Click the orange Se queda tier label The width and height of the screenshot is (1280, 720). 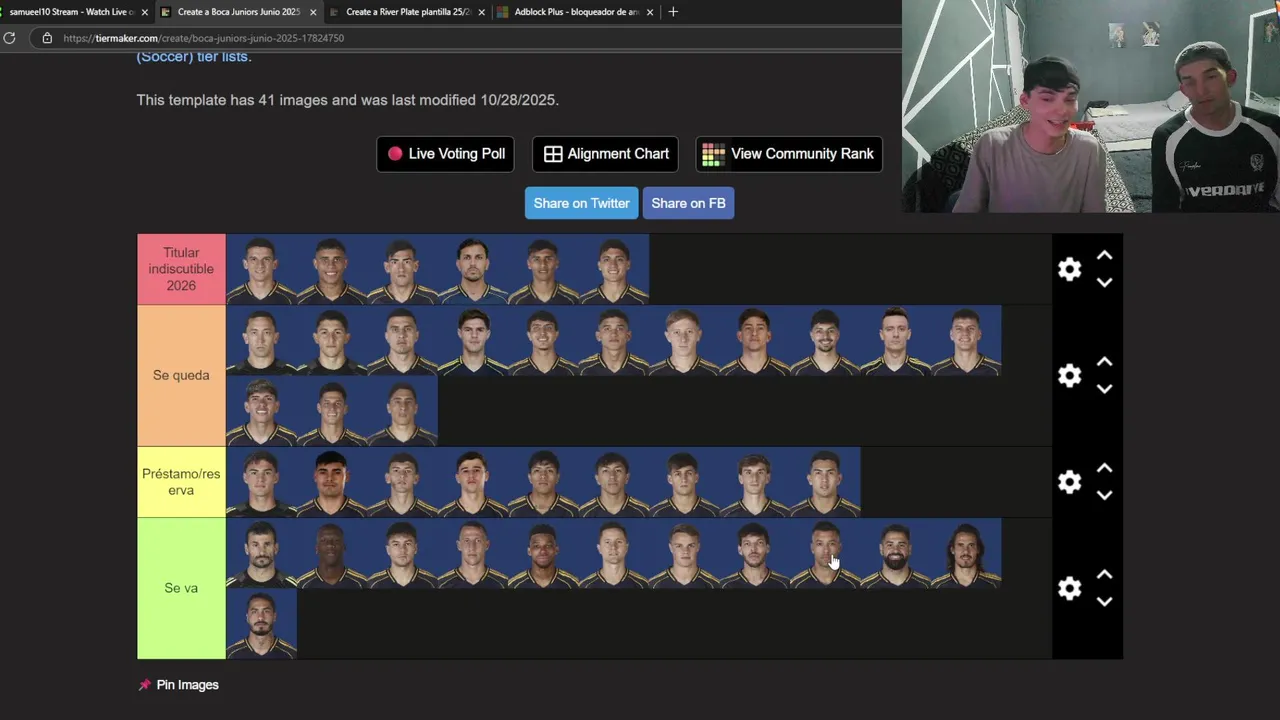coord(181,375)
